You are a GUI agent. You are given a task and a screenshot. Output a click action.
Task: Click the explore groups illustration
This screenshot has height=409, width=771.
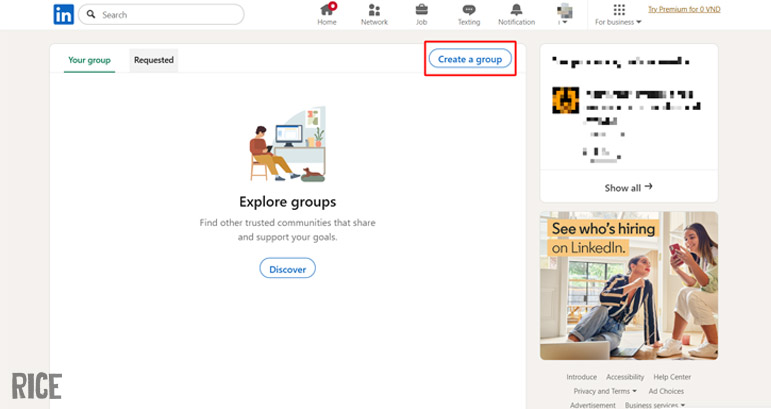tap(288, 144)
